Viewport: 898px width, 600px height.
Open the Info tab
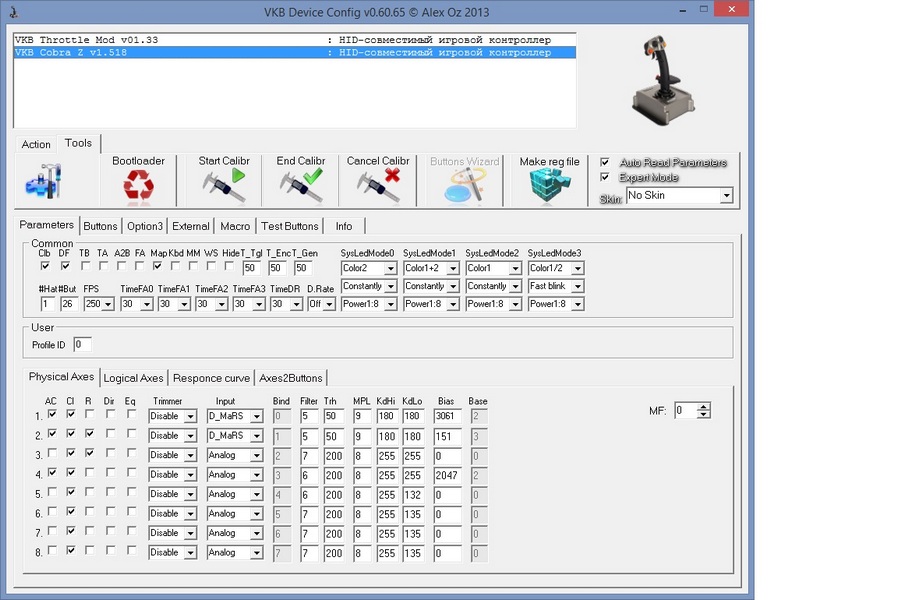344,226
